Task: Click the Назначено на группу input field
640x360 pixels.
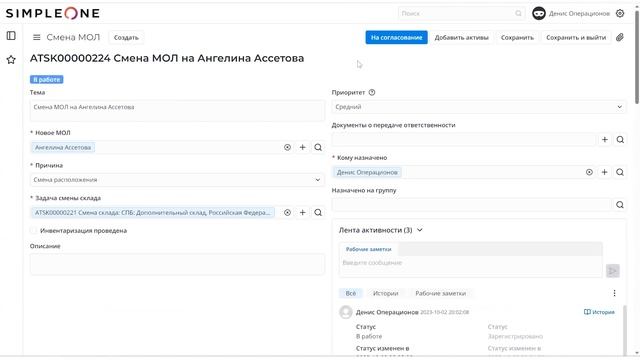Action: (x=471, y=205)
